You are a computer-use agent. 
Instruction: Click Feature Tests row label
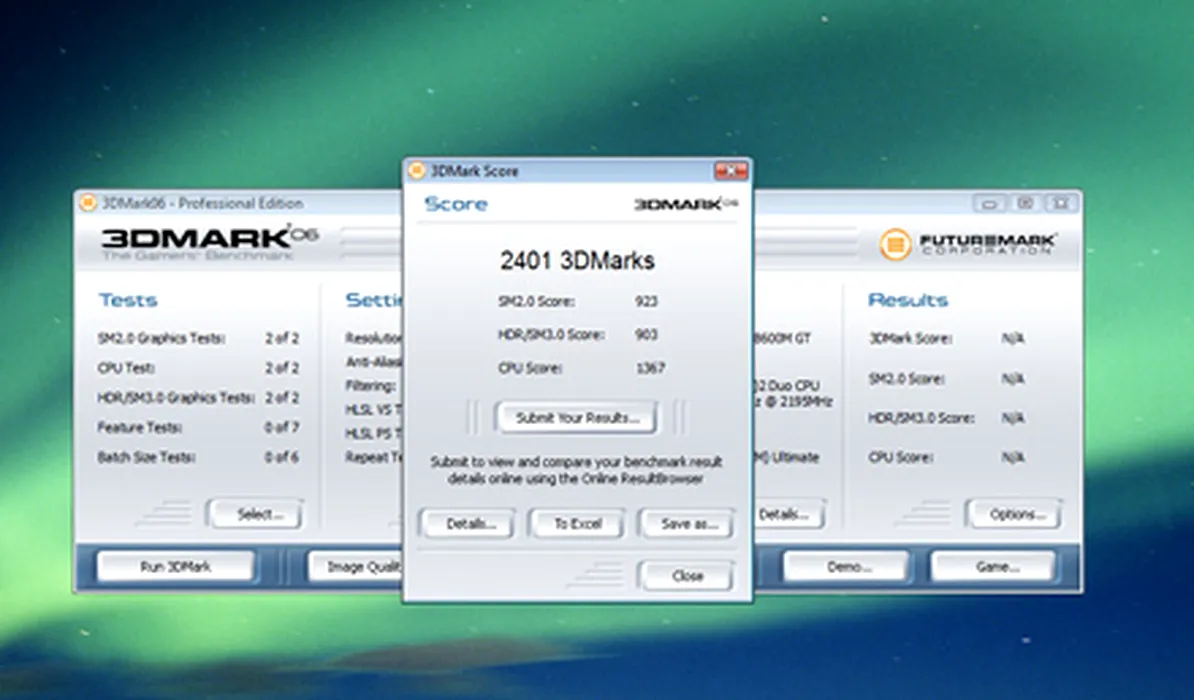click(x=139, y=427)
